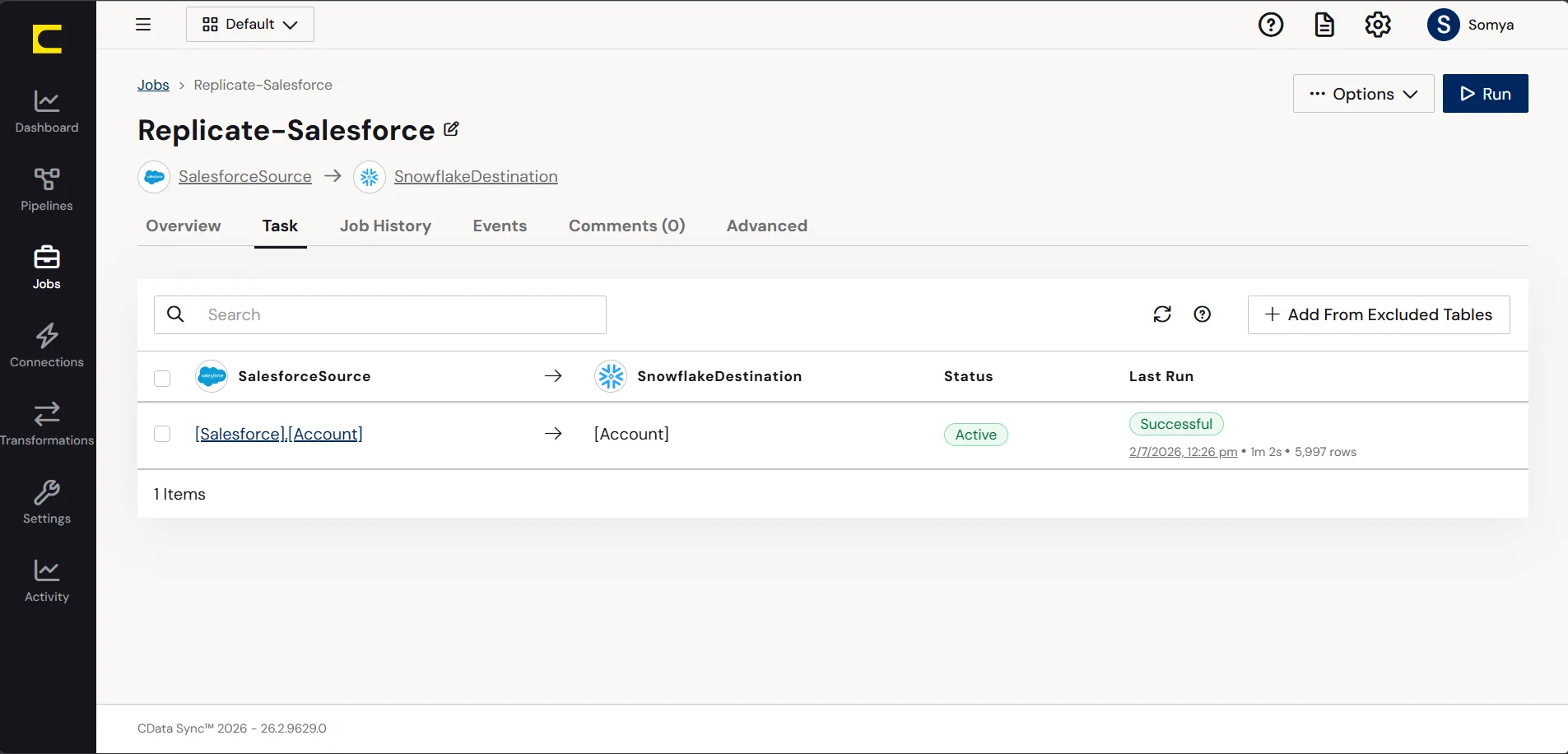Click the Salesforce icon in the table header
The height and width of the screenshot is (754, 1568).
(212, 376)
